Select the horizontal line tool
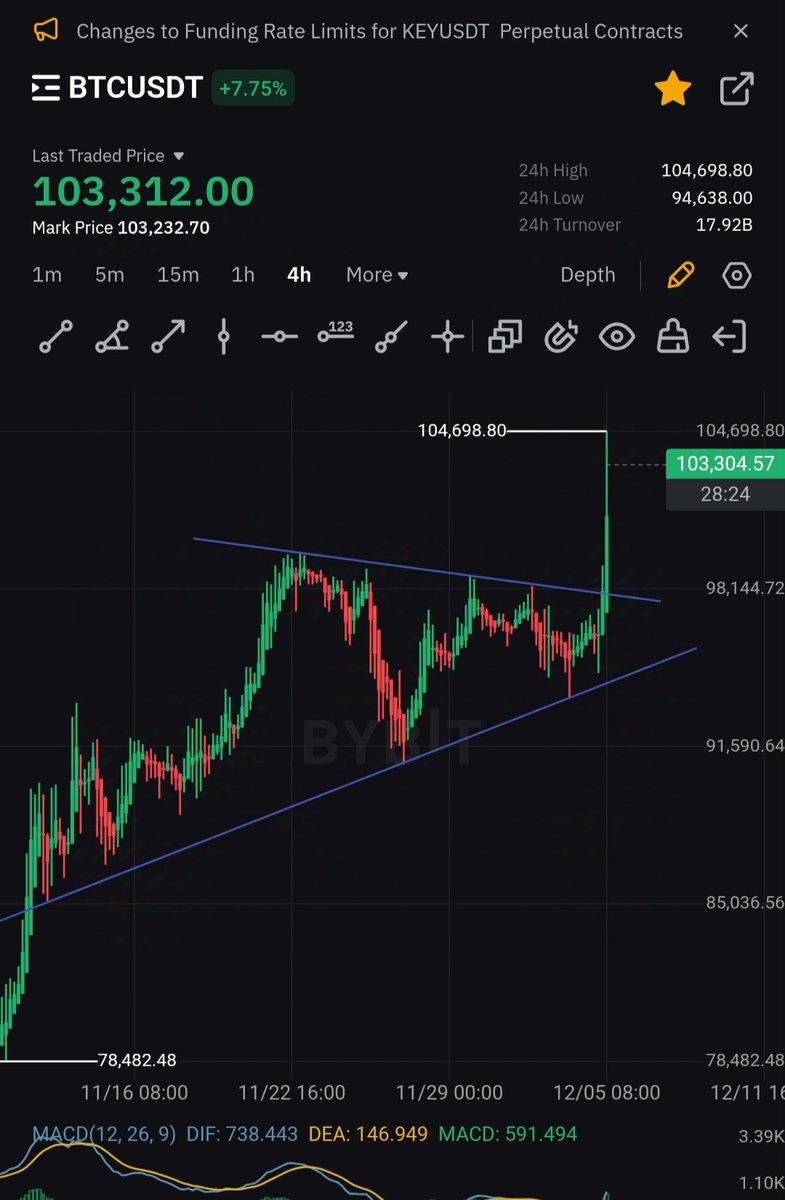 point(280,337)
